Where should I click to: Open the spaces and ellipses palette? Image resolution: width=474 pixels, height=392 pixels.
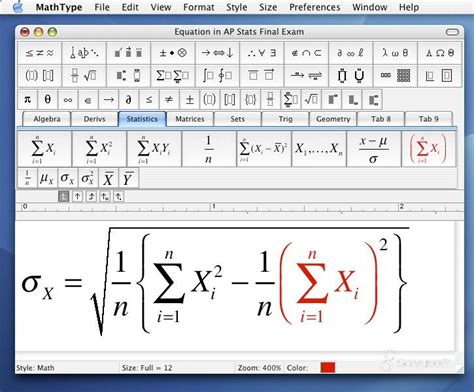pos(84,53)
